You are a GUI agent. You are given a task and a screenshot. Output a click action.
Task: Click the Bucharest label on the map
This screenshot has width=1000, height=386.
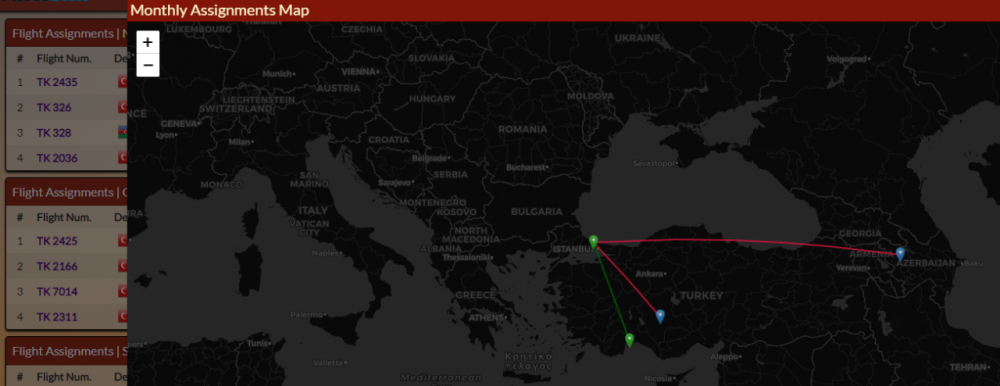click(x=526, y=167)
